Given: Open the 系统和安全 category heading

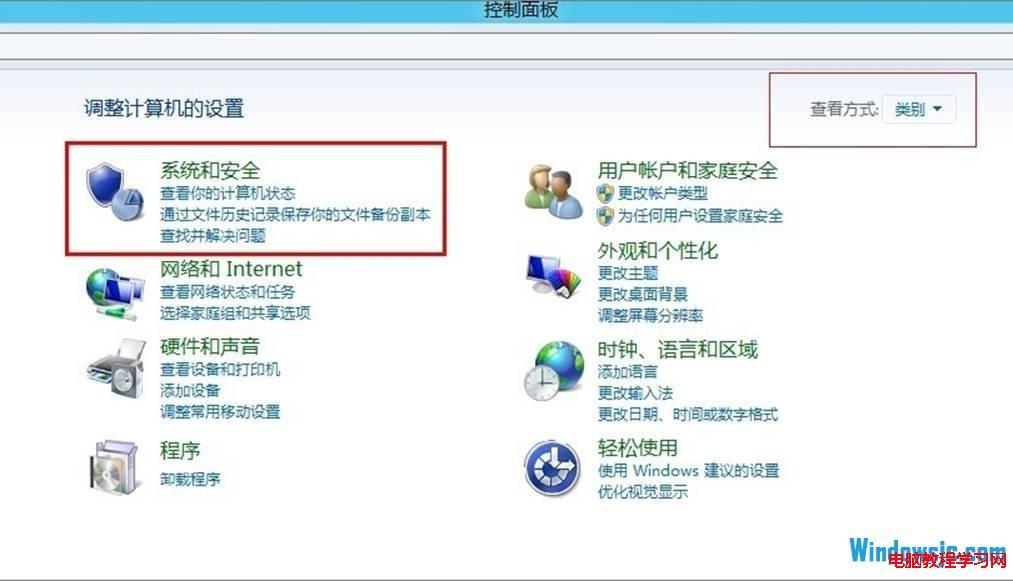Looking at the screenshot, I should [210, 171].
